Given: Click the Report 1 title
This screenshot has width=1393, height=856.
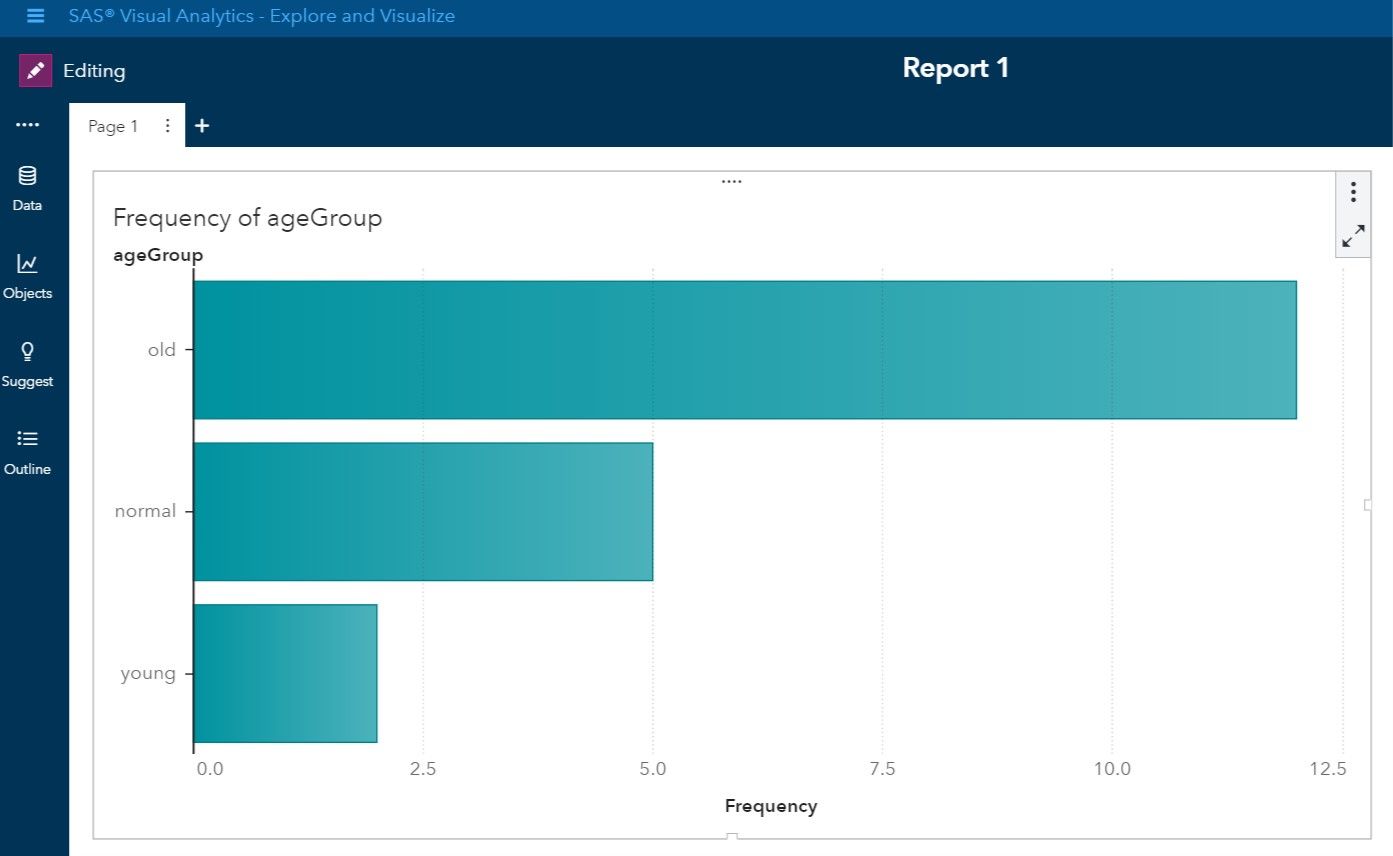Looking at the screenshot, I should tap(955, 68).
